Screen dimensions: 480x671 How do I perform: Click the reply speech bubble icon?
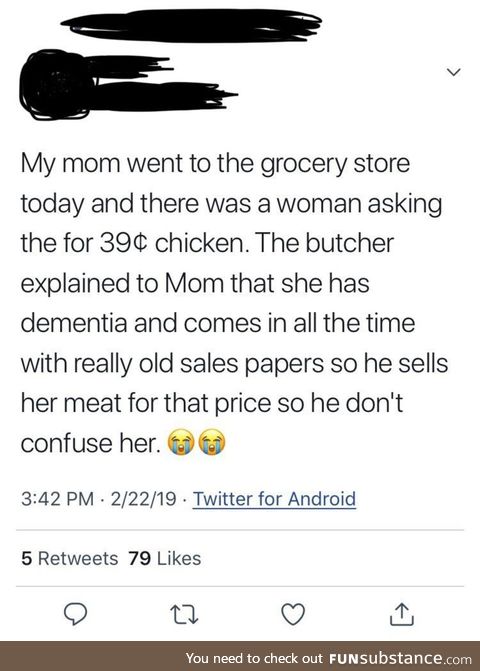coord(76,614)
